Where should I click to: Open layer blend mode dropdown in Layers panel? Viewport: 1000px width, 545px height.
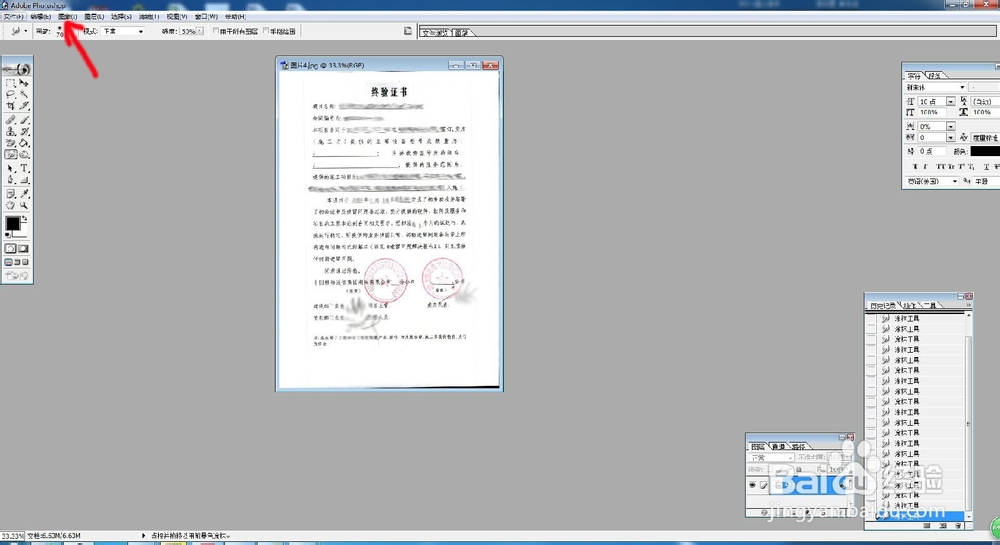coord(771,457)
